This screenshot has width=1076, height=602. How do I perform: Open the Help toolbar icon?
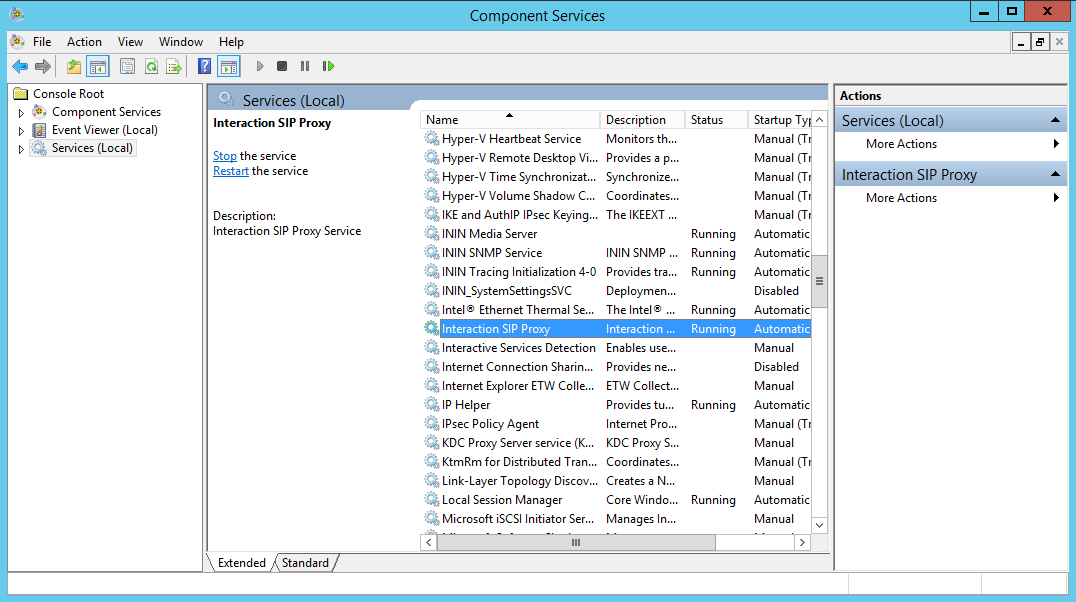point(204,67)
